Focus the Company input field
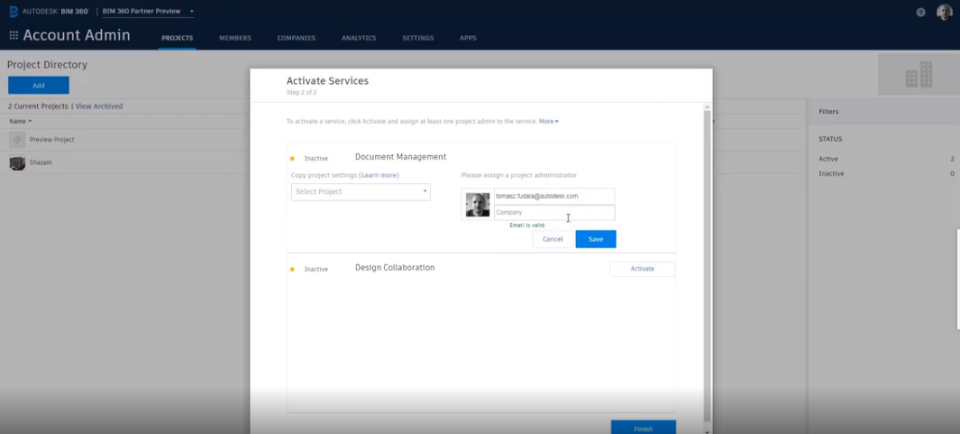The width and height of the screenshot is (960, 434). (x=554, y=212)
